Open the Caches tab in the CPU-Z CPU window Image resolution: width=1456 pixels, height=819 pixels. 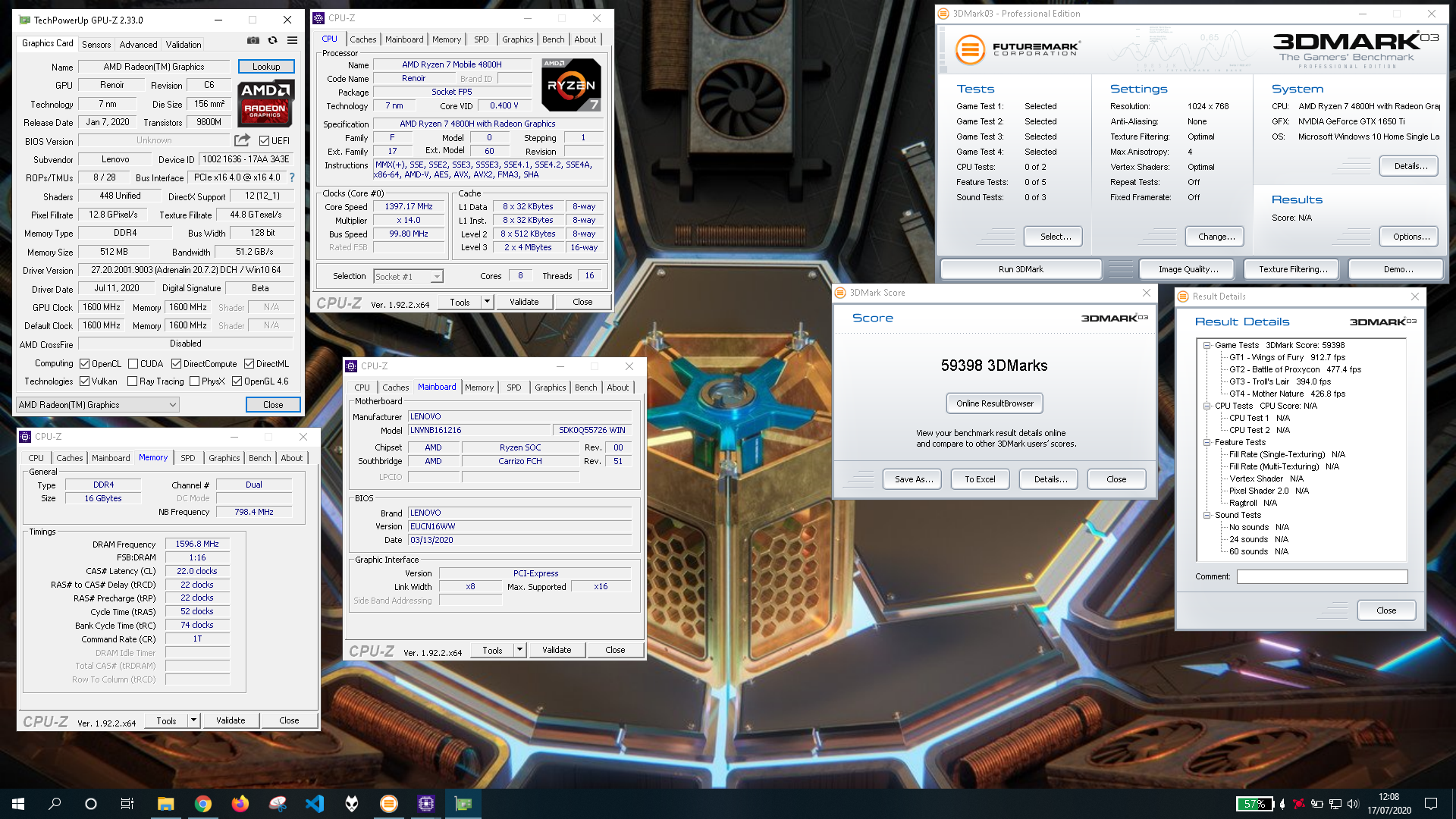[362, 39]
